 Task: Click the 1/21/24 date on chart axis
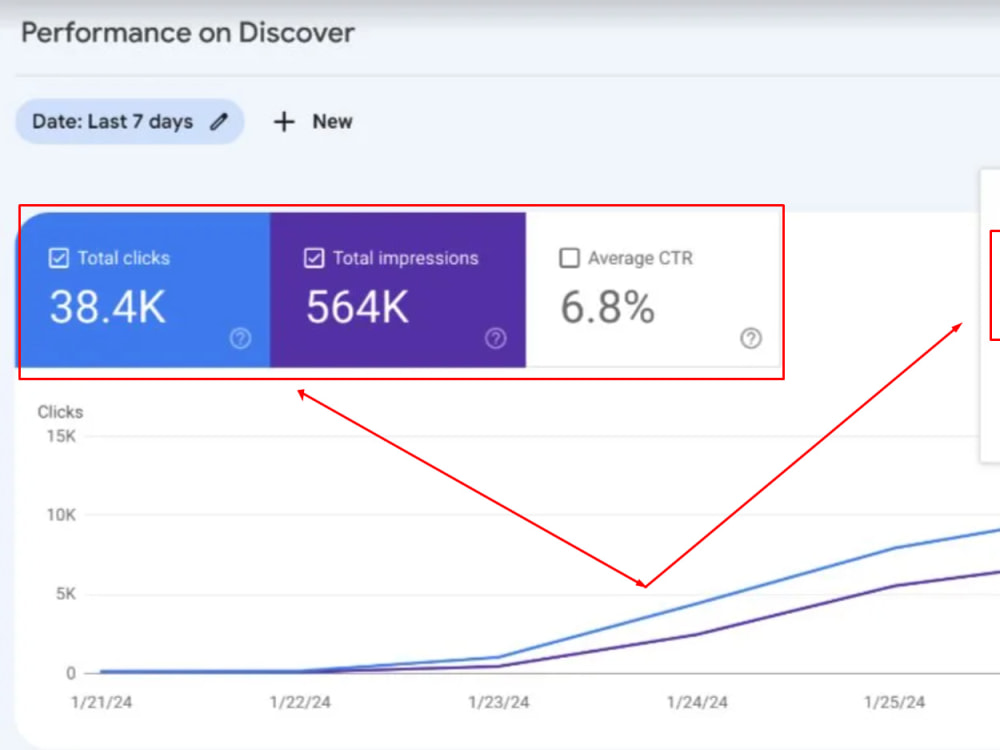(x=101, y=702)
